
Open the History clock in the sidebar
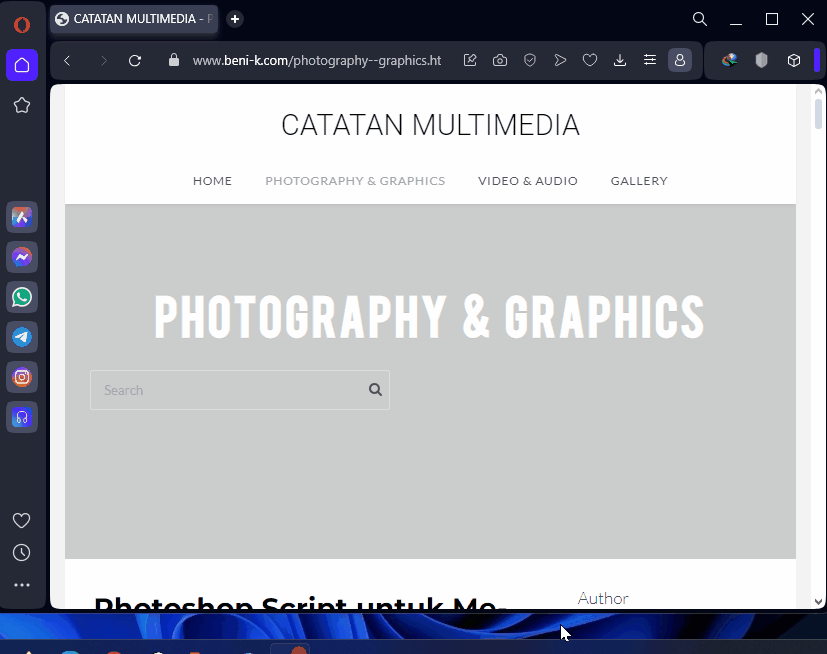[22, 553]
